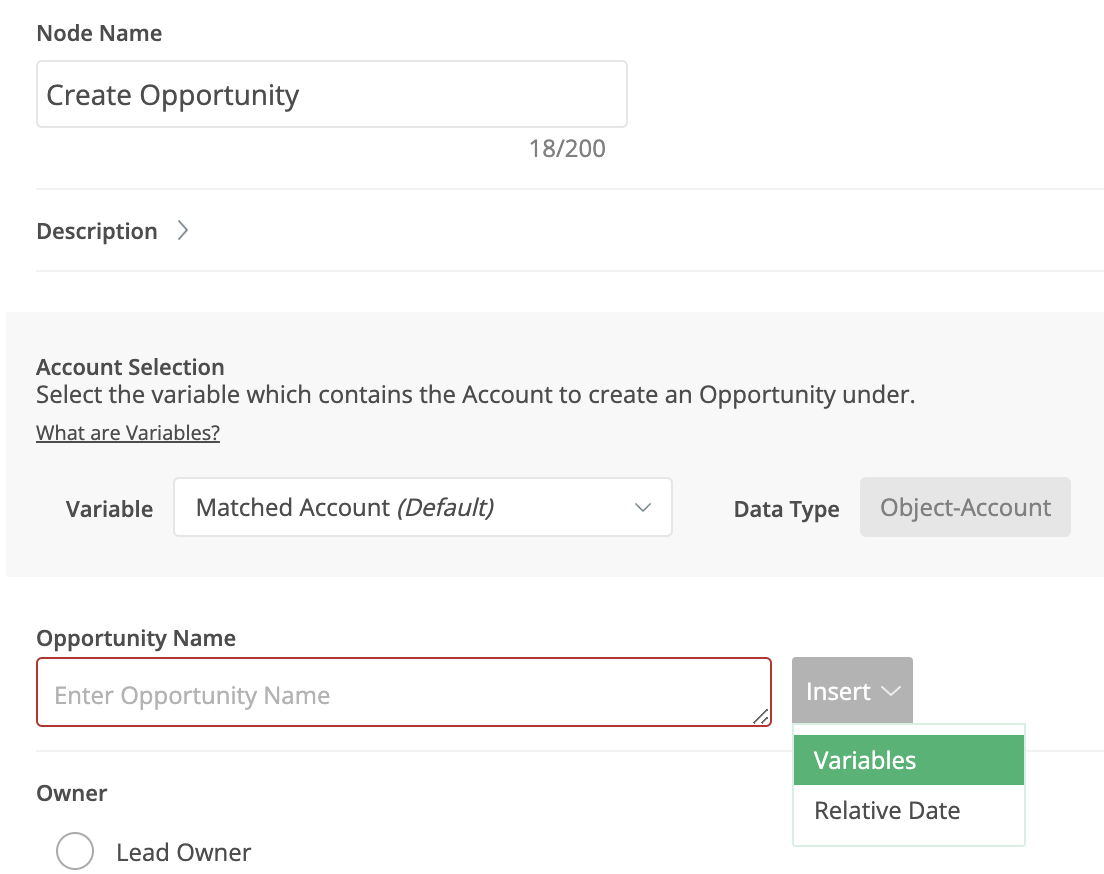This screenshot has height=874, width=1104.
Task: Click the Owner section label
Action: [72, 793]
